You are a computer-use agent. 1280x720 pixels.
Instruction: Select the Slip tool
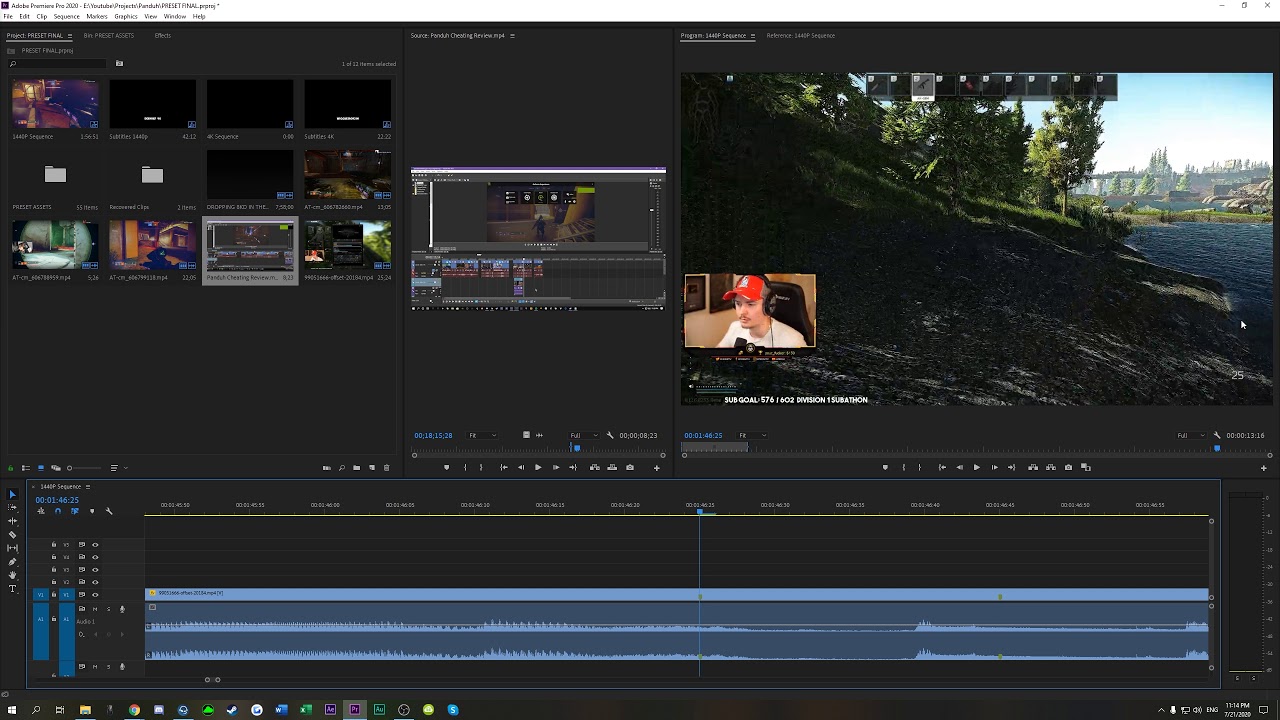click(x=12, y=548)
